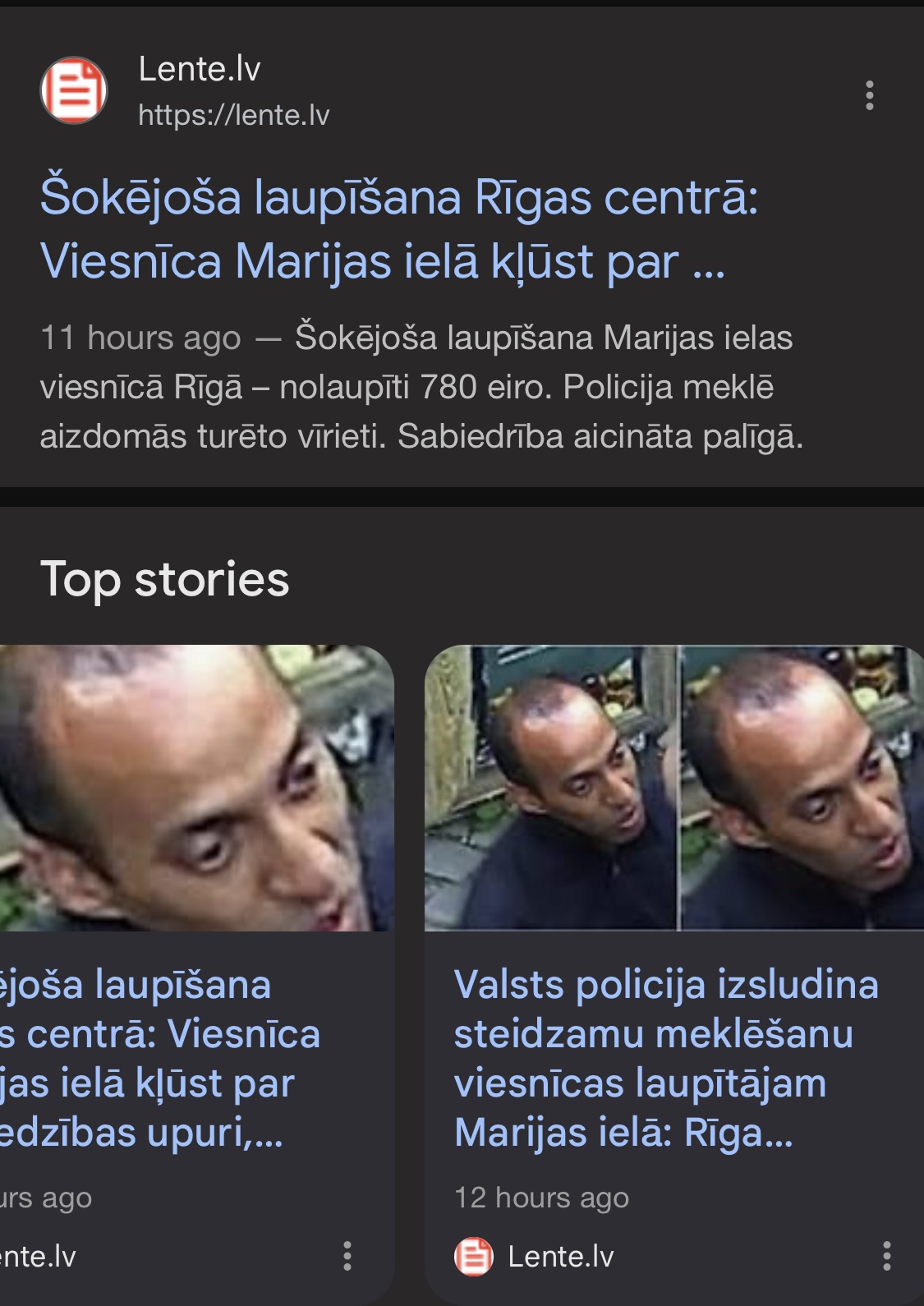The image size is (924, 1306).
Task: Open three-dot menu for Lente.lv search result
Action: [870, 95]
